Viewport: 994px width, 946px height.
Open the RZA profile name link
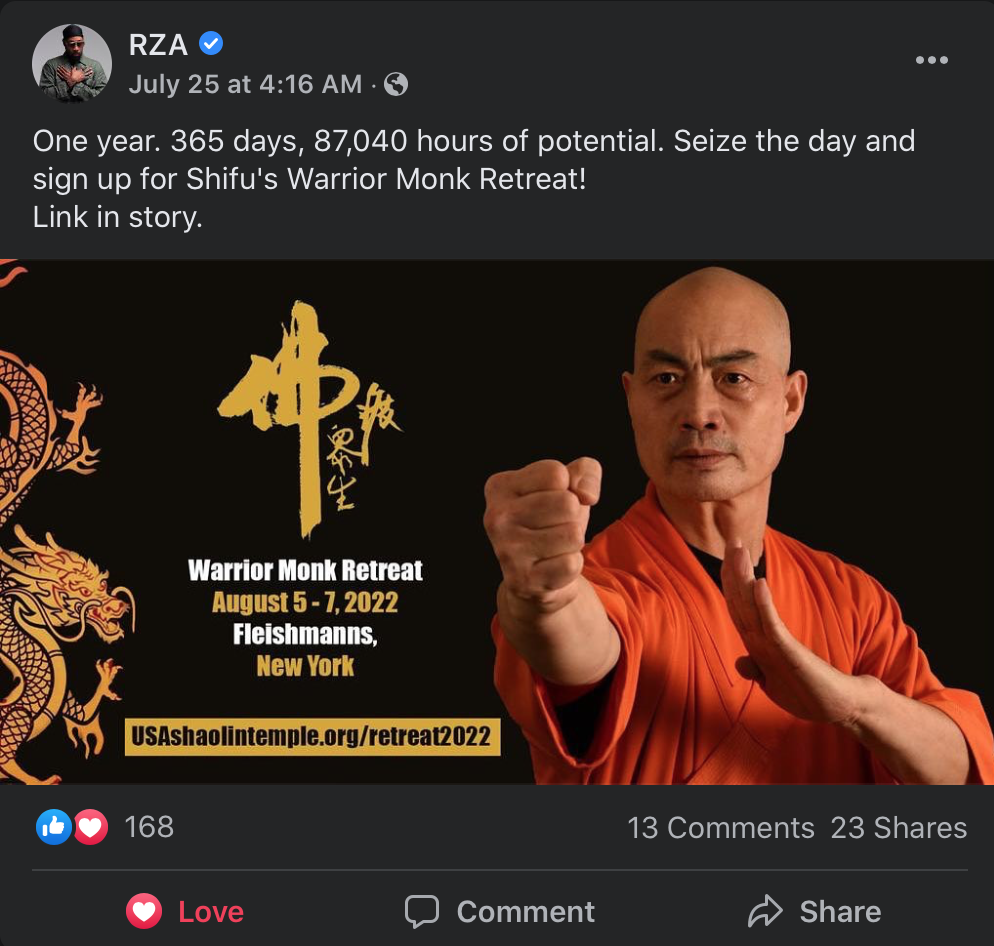click(158, 44)
